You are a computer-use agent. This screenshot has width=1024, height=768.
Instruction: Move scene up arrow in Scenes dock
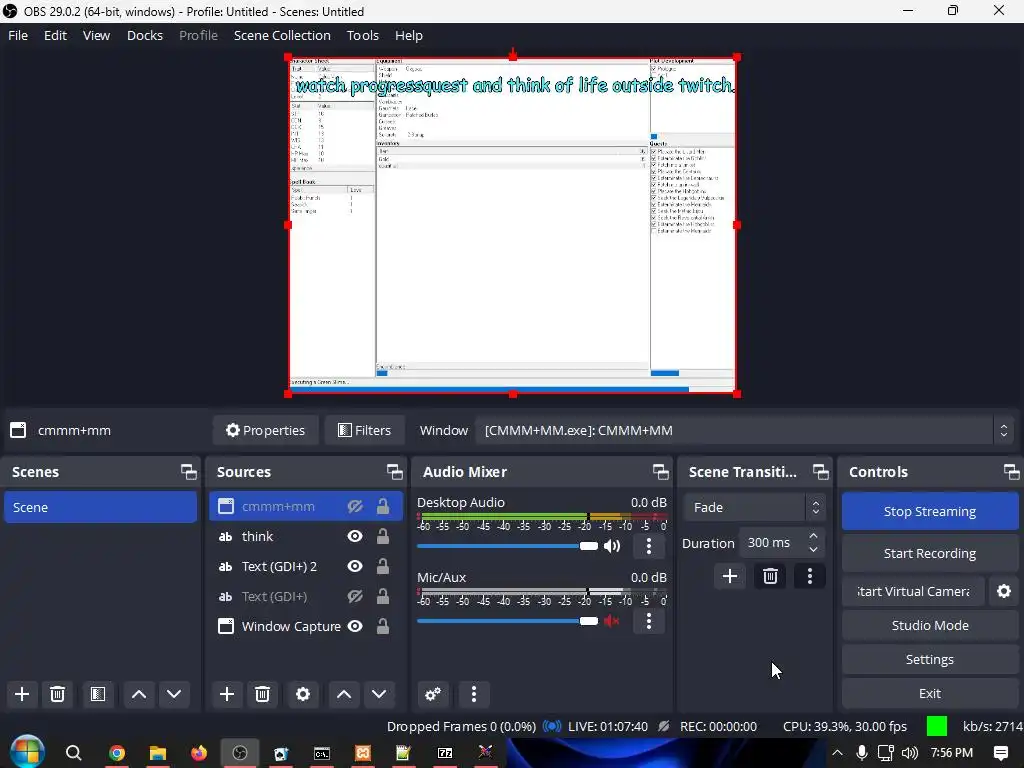pyautogui.click(x=138, y=694)
